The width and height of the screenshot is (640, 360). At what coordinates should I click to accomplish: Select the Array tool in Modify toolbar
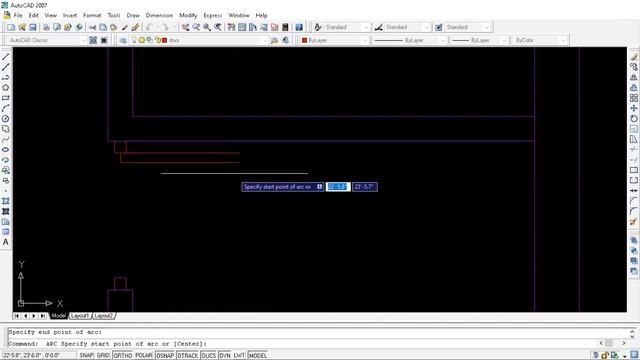[633, 98]
